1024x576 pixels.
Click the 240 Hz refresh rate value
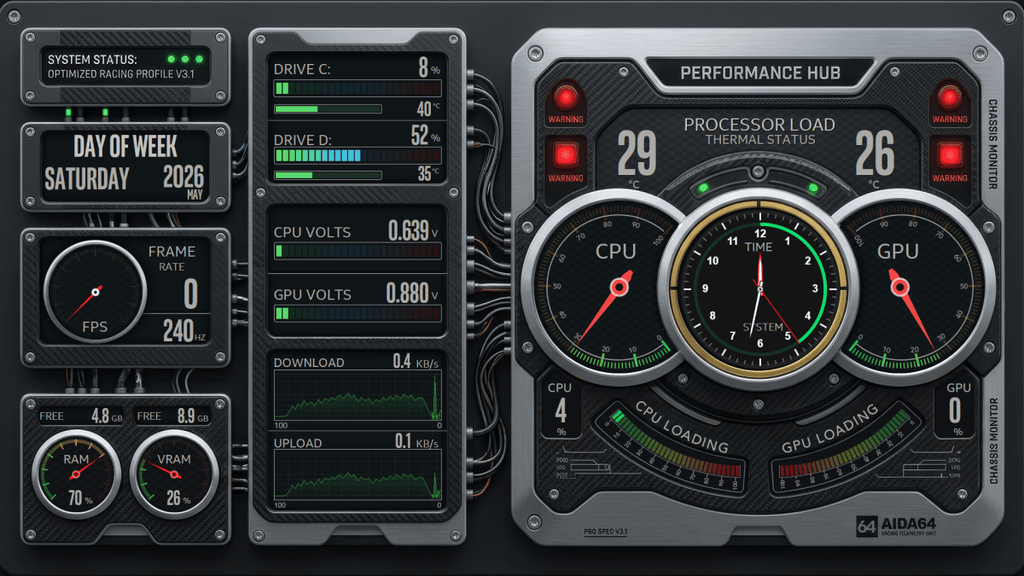click(x=184, y=330)
